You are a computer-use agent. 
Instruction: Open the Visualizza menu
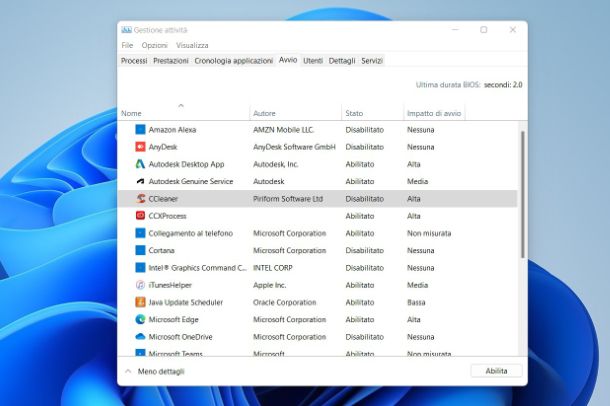[192, 45]
